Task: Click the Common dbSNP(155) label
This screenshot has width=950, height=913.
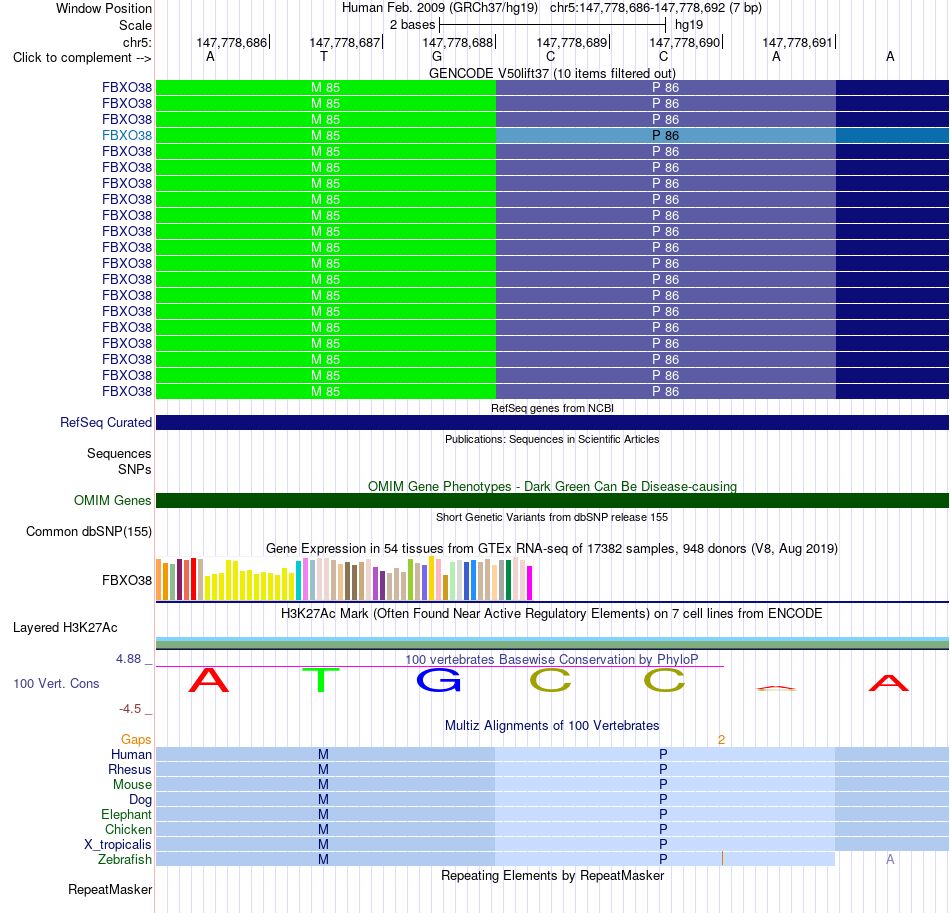Action: tap(88, 531)
